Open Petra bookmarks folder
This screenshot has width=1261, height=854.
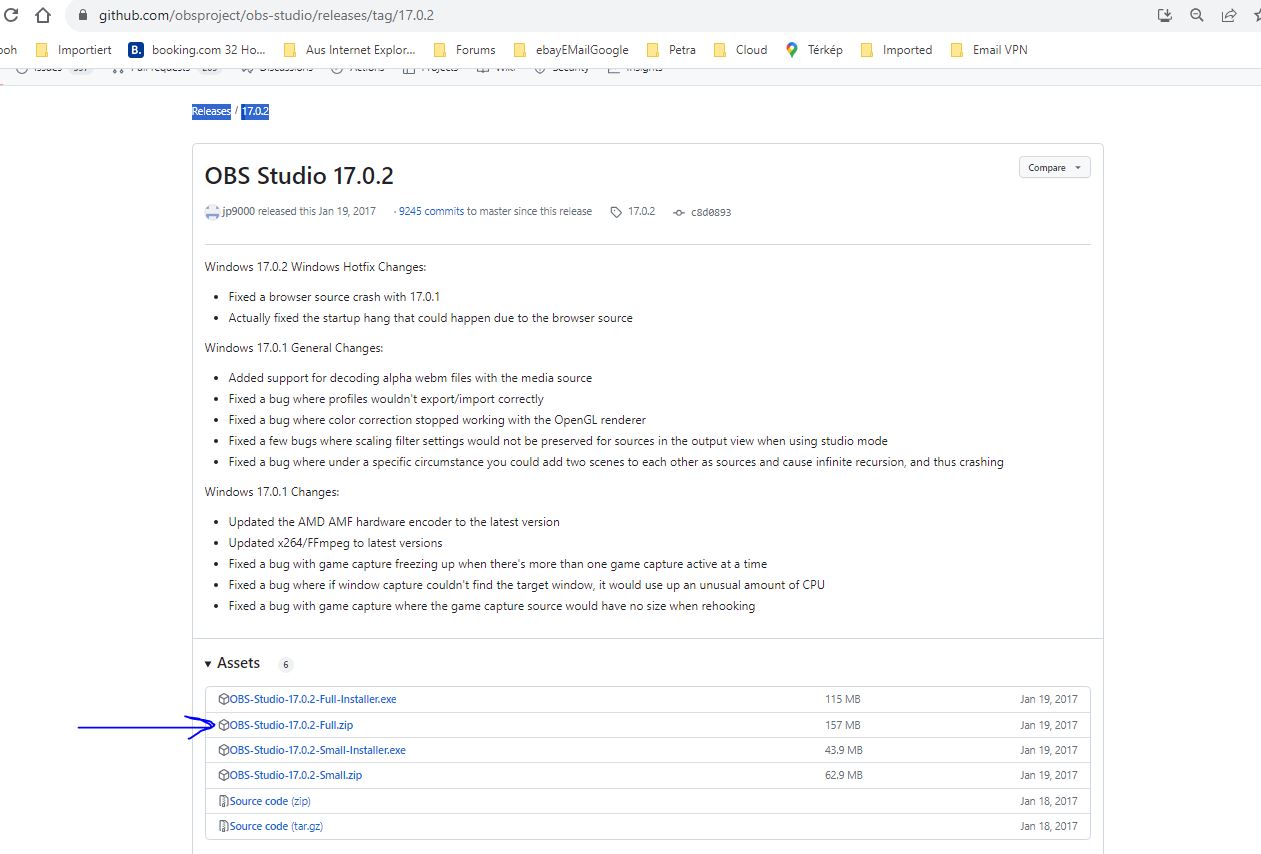pyautogui.click(x=671, y=50)
